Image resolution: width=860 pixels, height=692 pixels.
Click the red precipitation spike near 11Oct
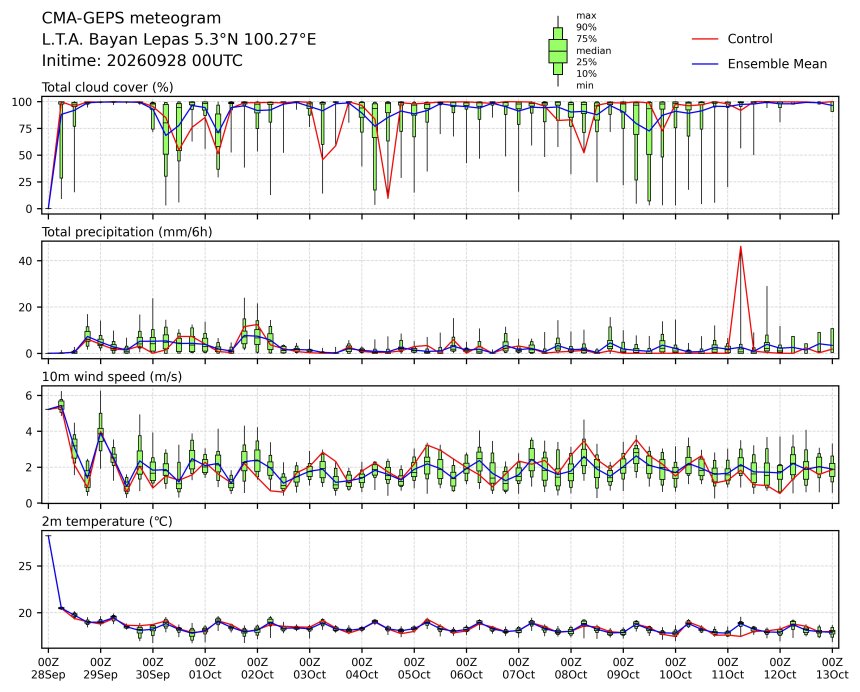(x=740, y=248)
